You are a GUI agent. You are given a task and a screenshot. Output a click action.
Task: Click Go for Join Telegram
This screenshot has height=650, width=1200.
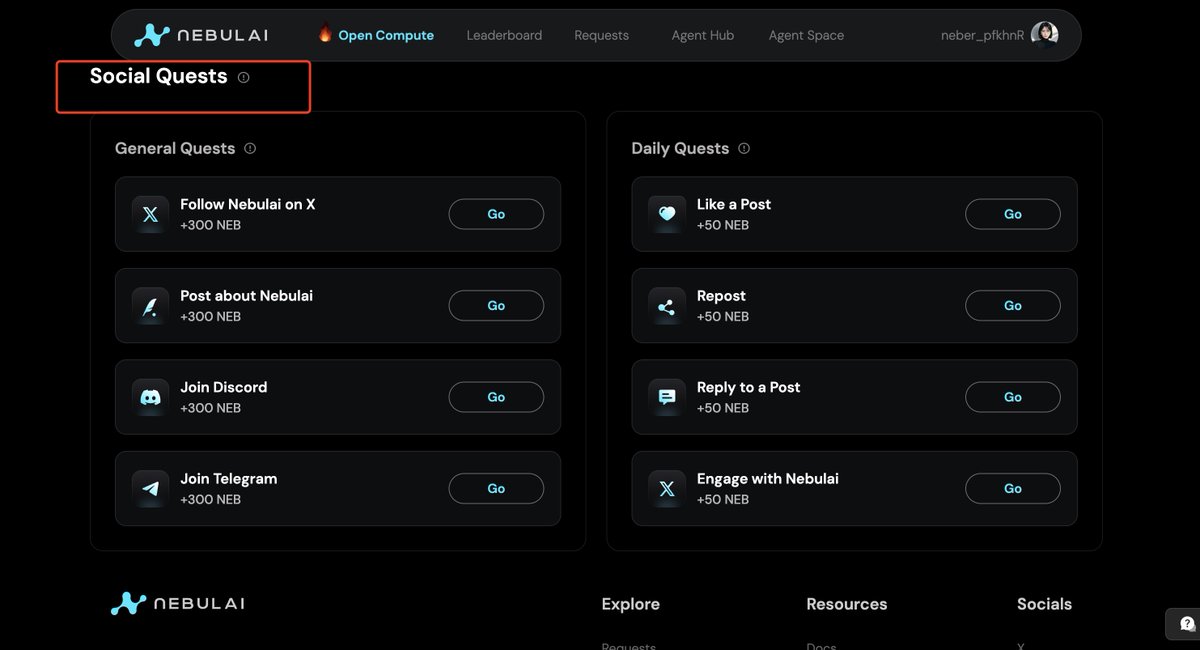[x=496, y=489]
